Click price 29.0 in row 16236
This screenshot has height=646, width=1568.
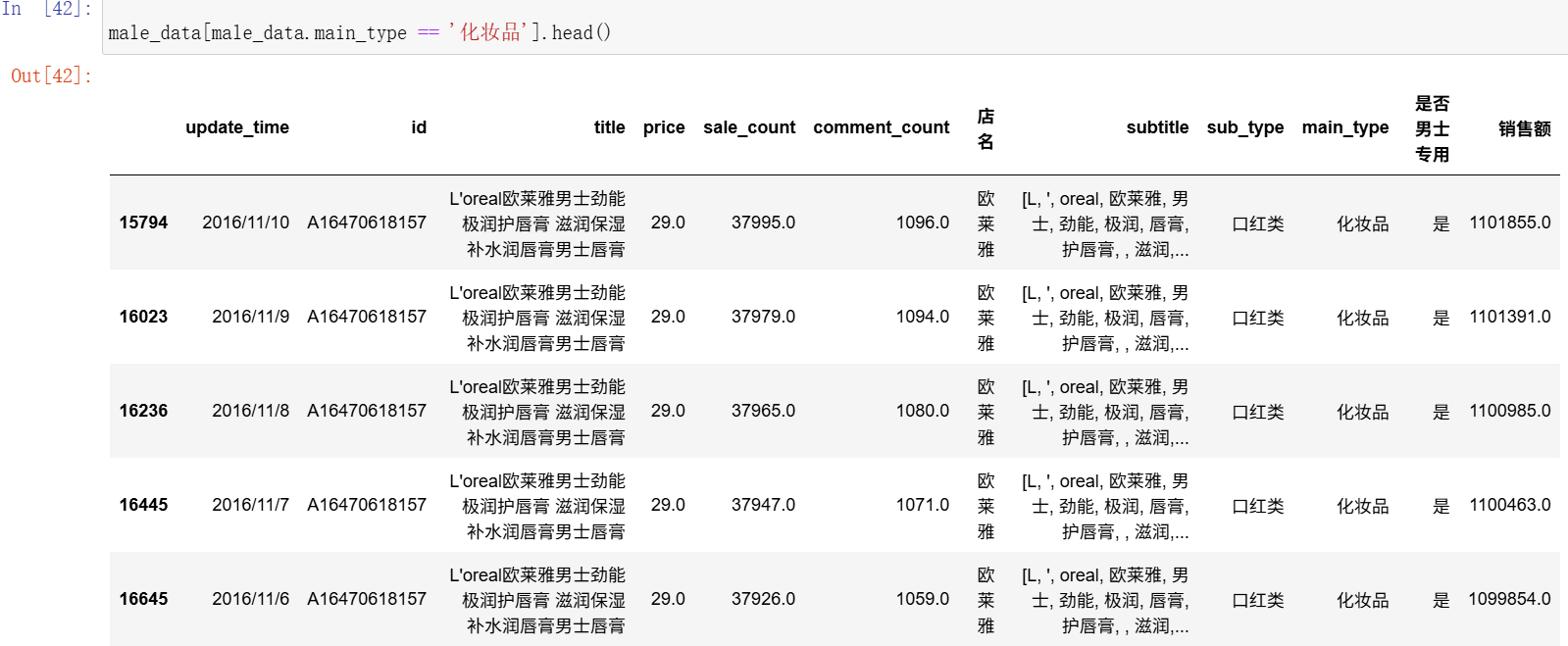[668, 411]
